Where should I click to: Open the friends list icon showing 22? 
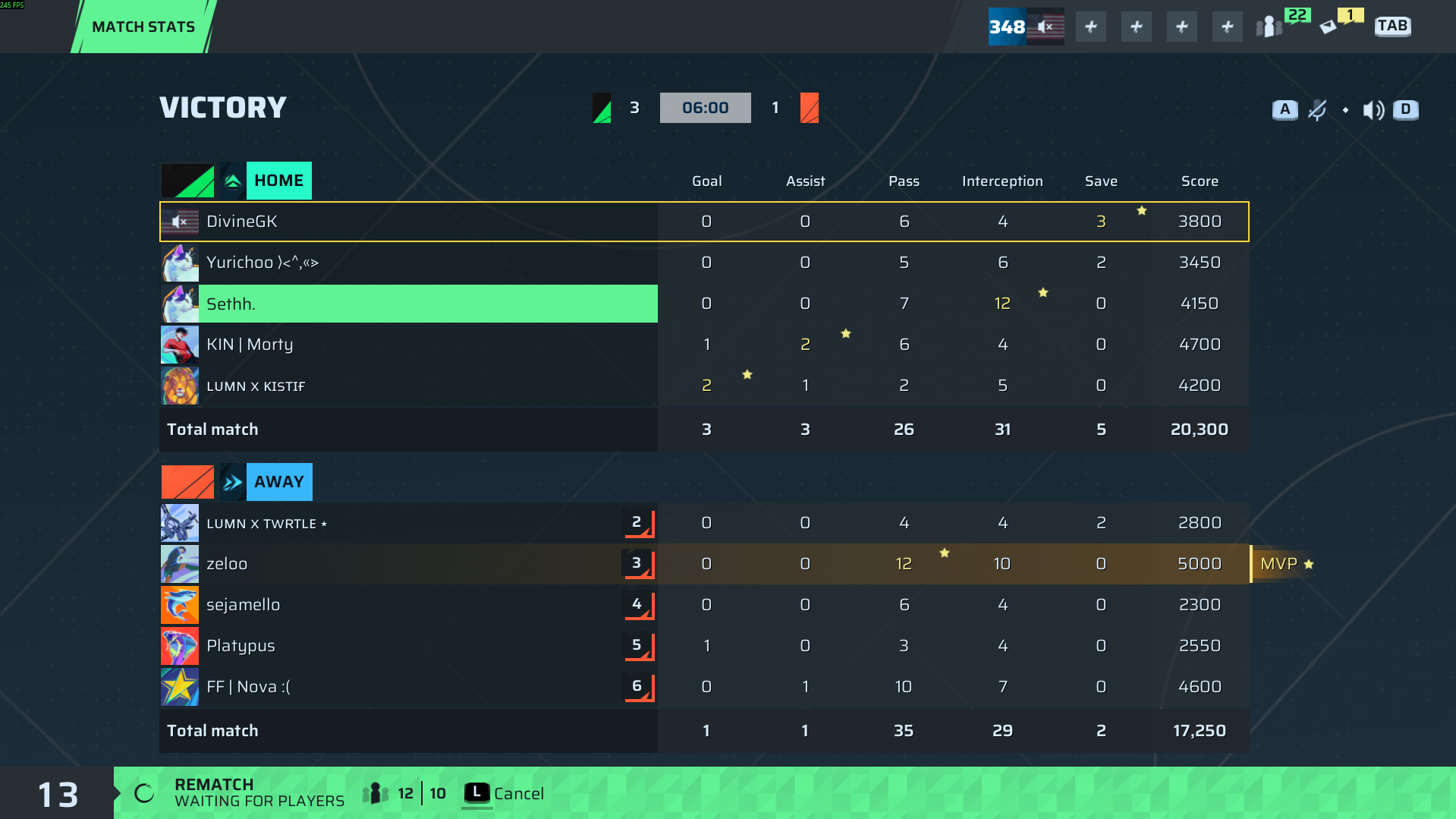click(1269, 27)
